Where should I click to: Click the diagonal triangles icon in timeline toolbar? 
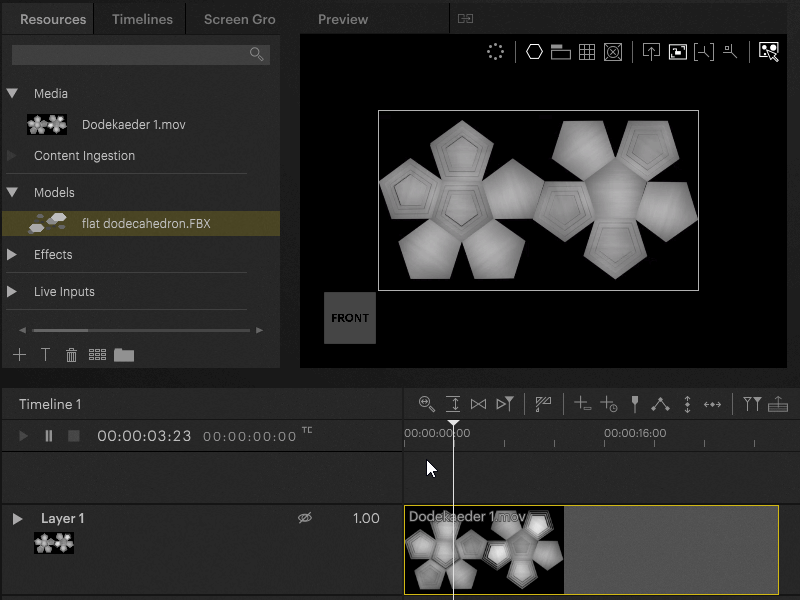[543, 404]
